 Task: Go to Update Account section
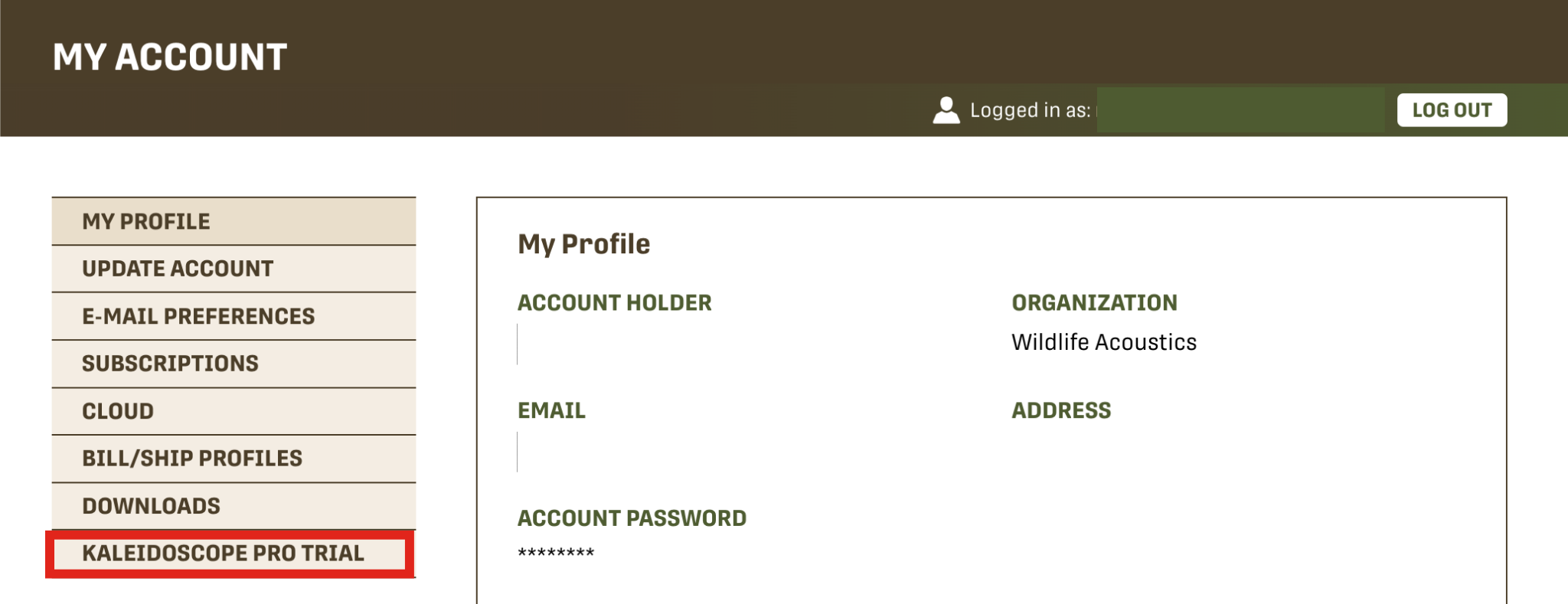pos(234,269)
